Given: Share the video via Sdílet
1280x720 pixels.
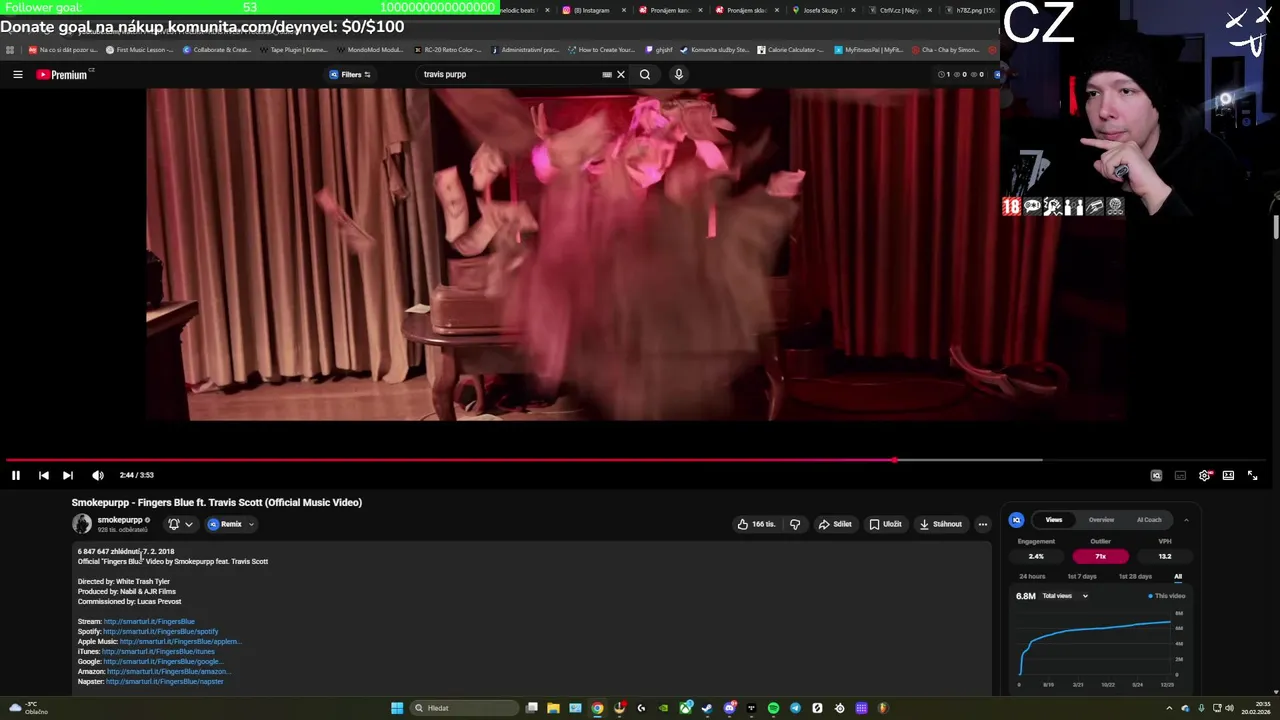Looking at the screenshot, I should point(835,524).
